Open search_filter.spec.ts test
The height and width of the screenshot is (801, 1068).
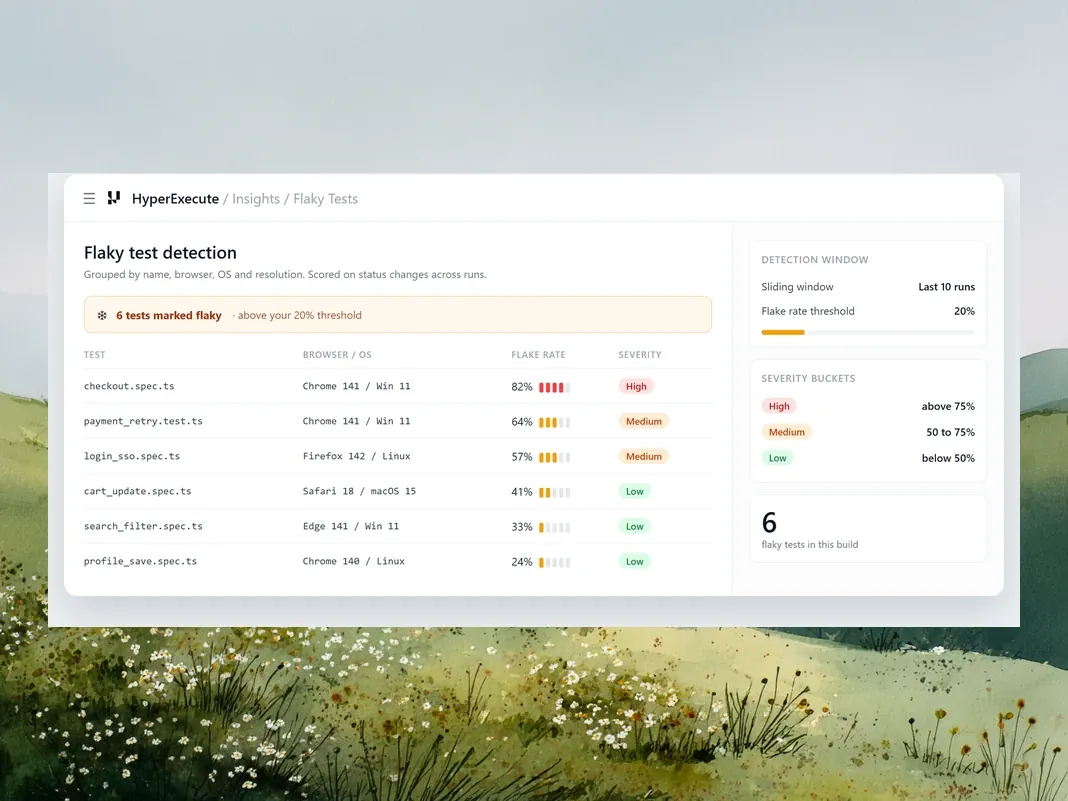pos(143,527)
